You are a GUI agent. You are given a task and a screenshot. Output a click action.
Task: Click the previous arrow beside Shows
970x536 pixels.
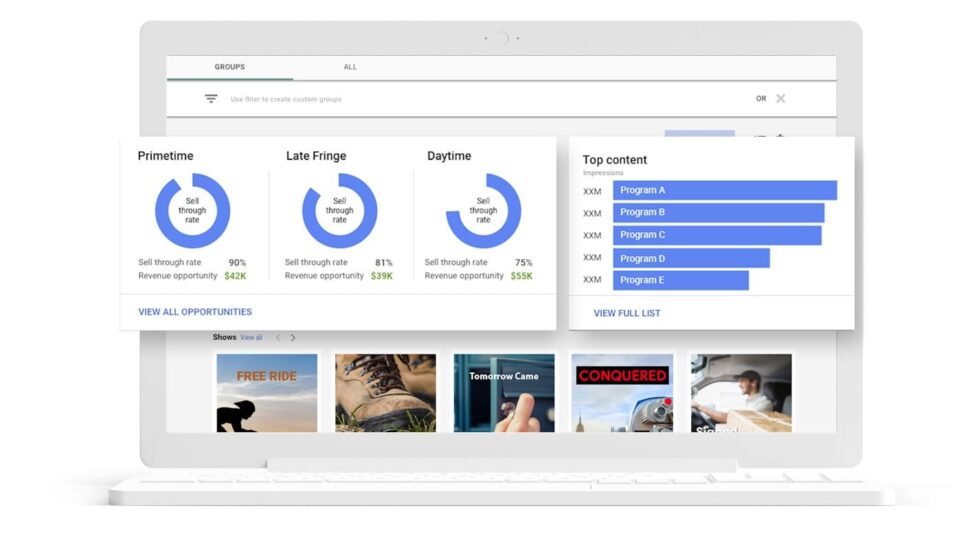(278, 338)
